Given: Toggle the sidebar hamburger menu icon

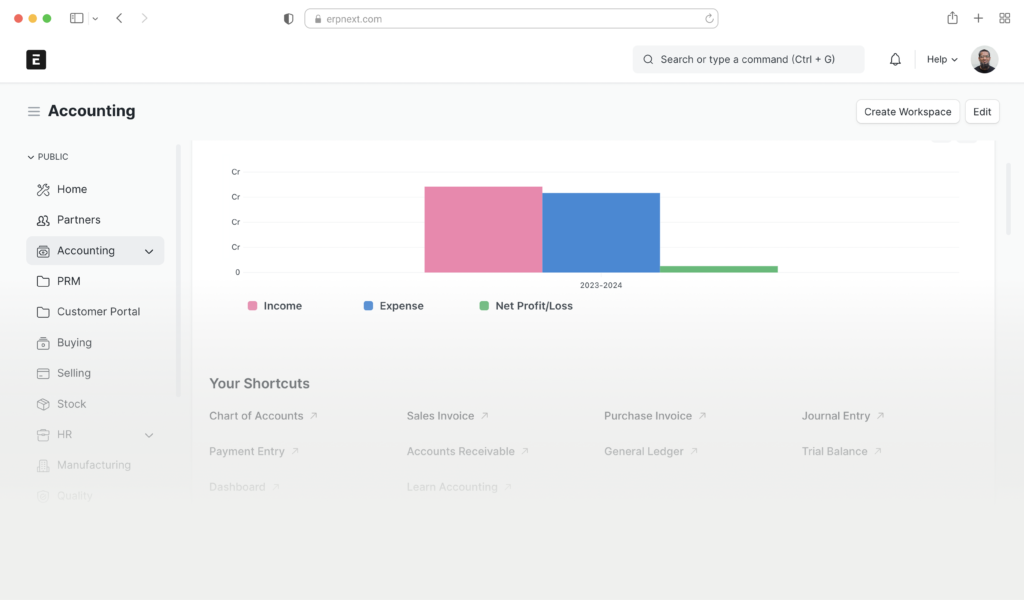Looking at the screenshot, I should point(34,112).
